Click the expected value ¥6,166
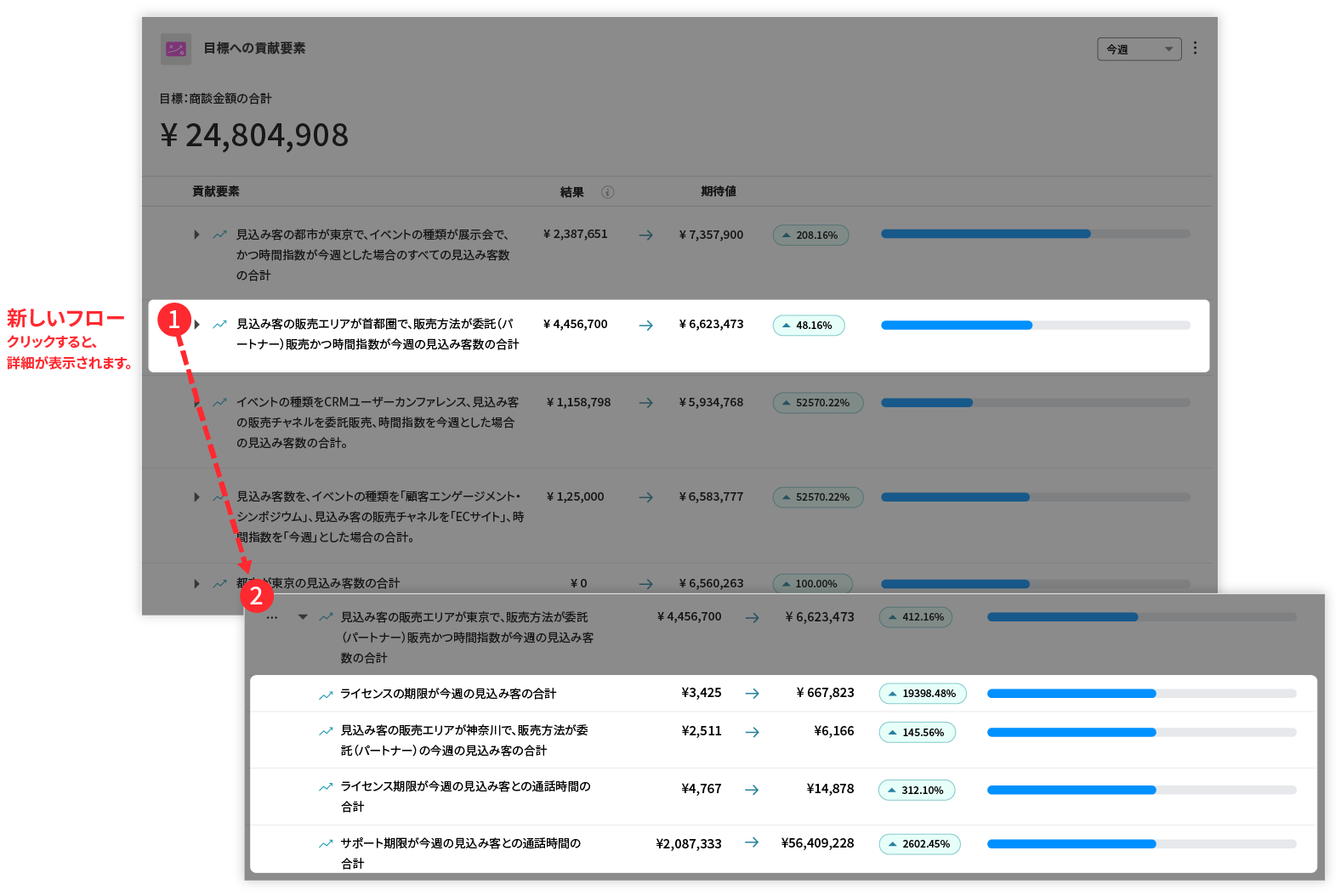The image size is (1341, 896). click(x=834, y=731)
